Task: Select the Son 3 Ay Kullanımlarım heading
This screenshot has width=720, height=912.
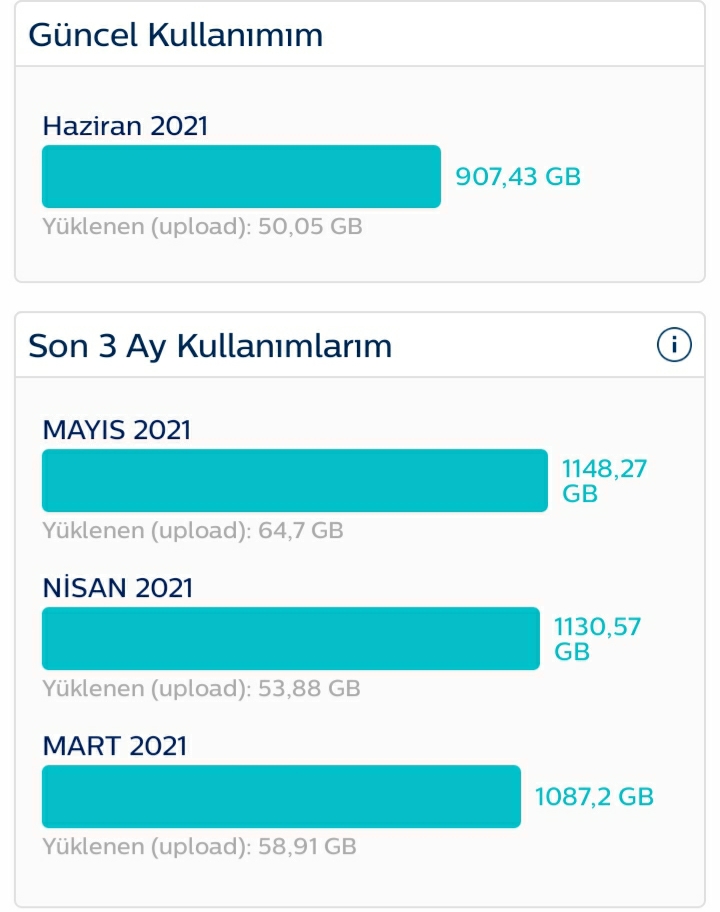Action: (210, 346)
